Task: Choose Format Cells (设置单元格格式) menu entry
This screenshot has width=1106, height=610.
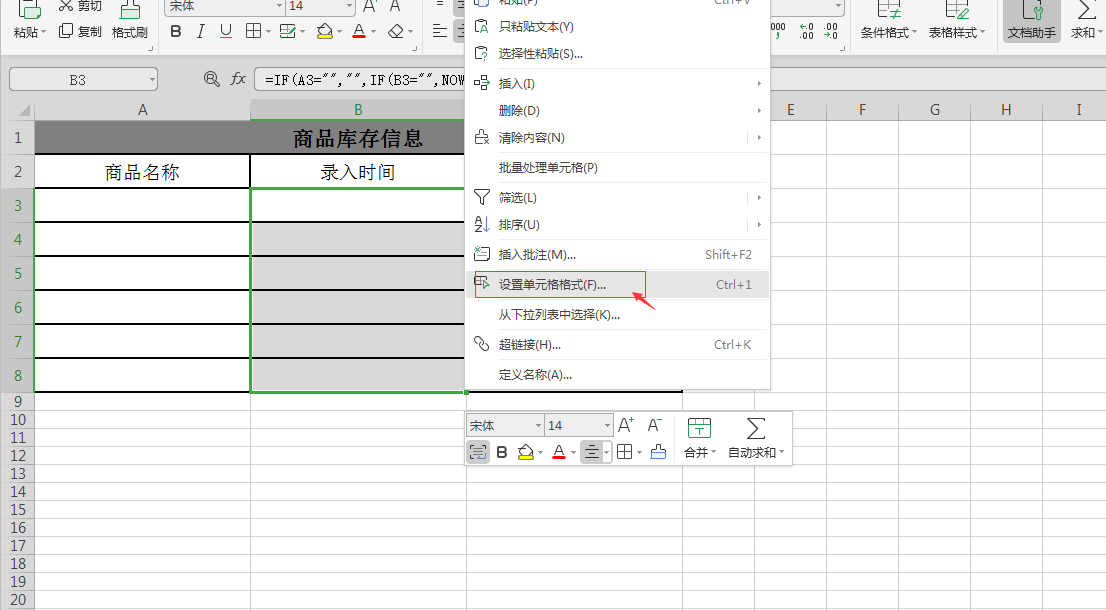Action: (617, 285)
